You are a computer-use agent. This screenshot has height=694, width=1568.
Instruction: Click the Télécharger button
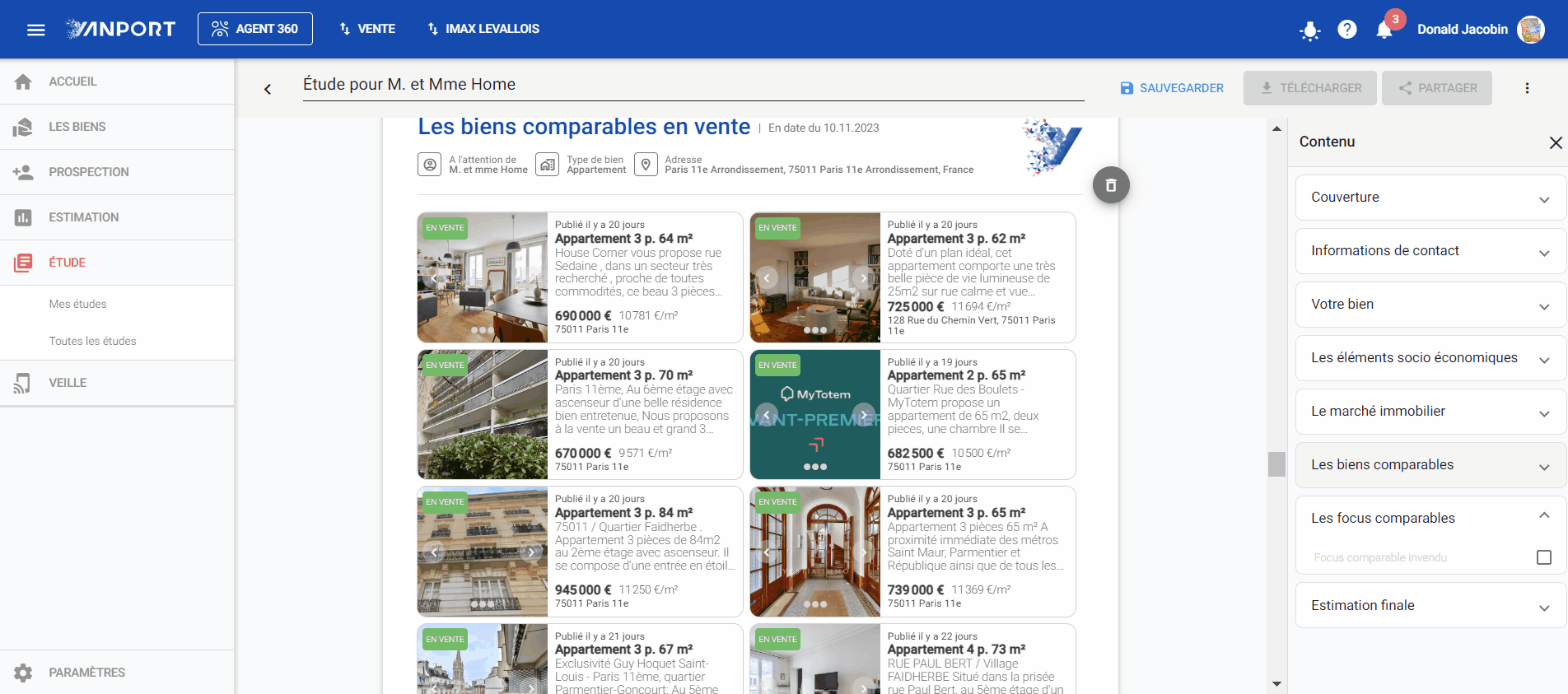1309,88
